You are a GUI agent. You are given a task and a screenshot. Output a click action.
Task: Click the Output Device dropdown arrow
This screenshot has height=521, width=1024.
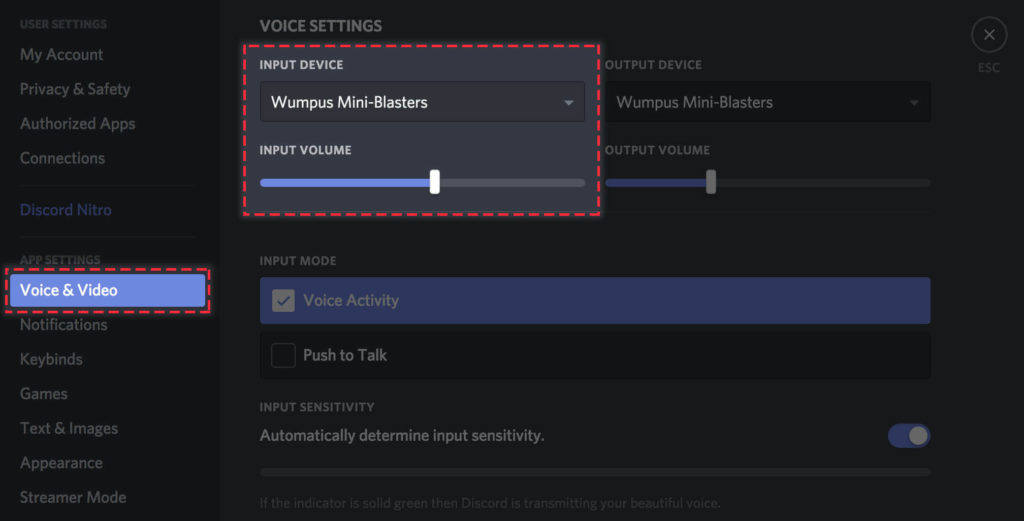point(914,103)
